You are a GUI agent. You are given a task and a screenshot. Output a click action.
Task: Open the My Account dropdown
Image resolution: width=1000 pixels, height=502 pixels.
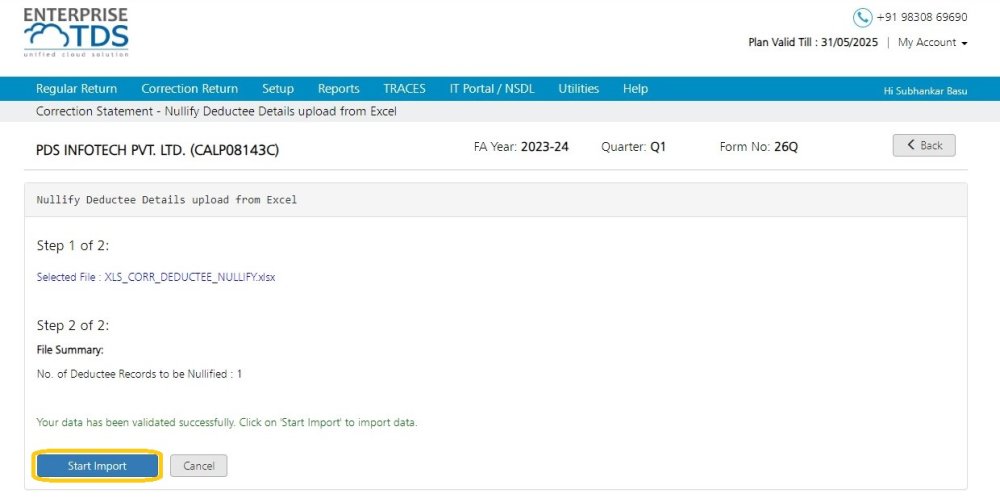coord(932,43)
